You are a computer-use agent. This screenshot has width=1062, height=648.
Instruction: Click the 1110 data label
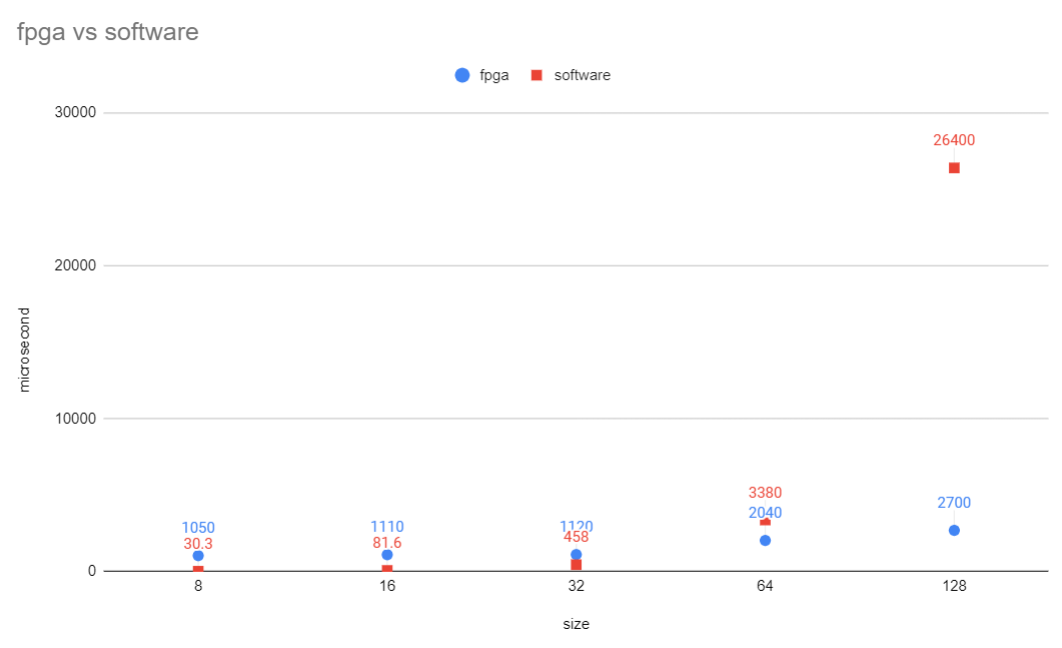(387, 527)
